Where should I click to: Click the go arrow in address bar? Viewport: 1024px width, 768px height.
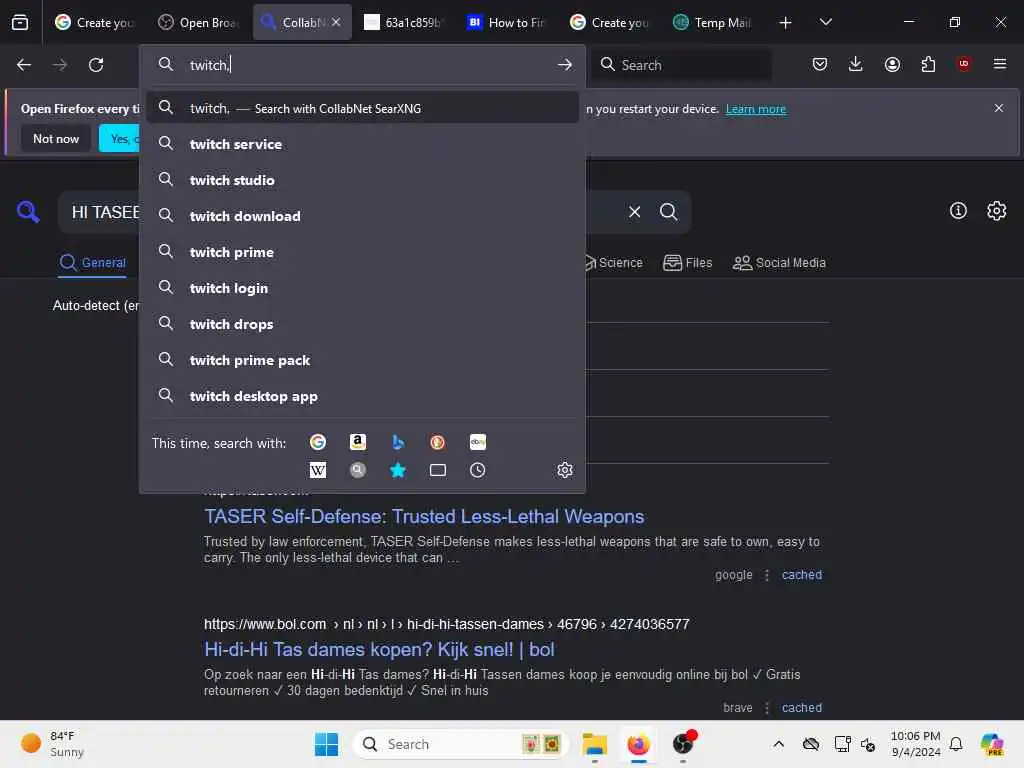pyautogui.click(x=565, y=65)
